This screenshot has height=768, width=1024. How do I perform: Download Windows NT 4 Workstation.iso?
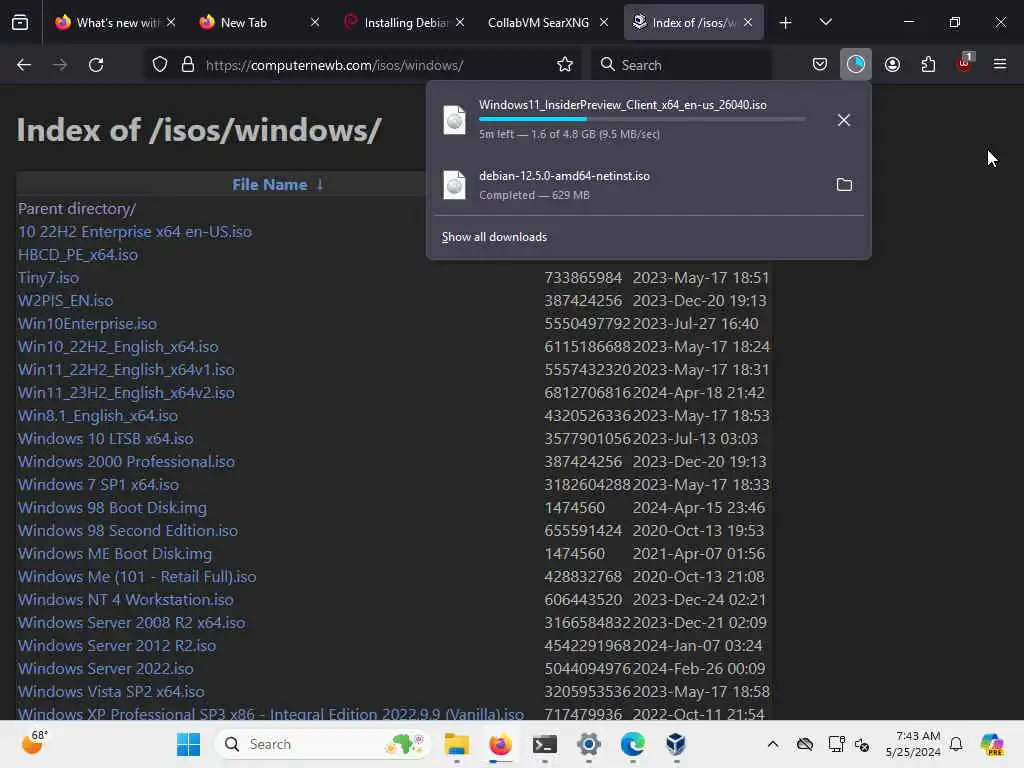[125, 600]
